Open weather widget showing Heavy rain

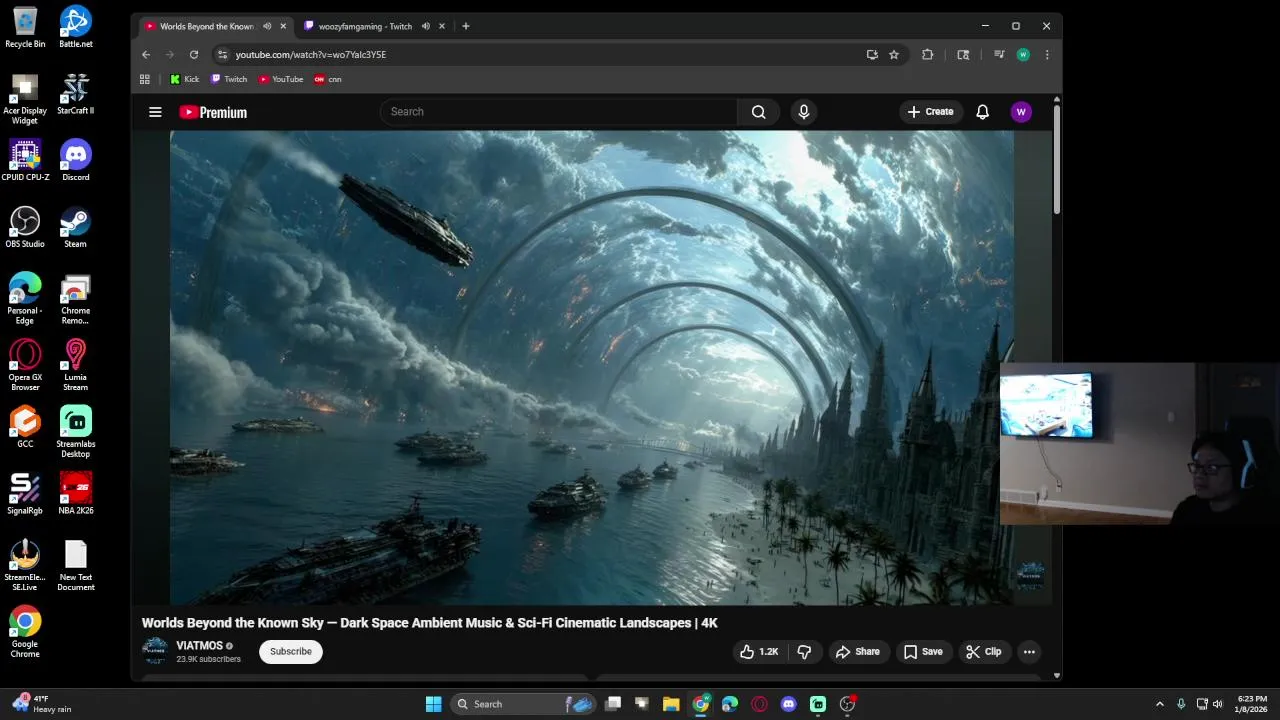[x=42, y=704]
